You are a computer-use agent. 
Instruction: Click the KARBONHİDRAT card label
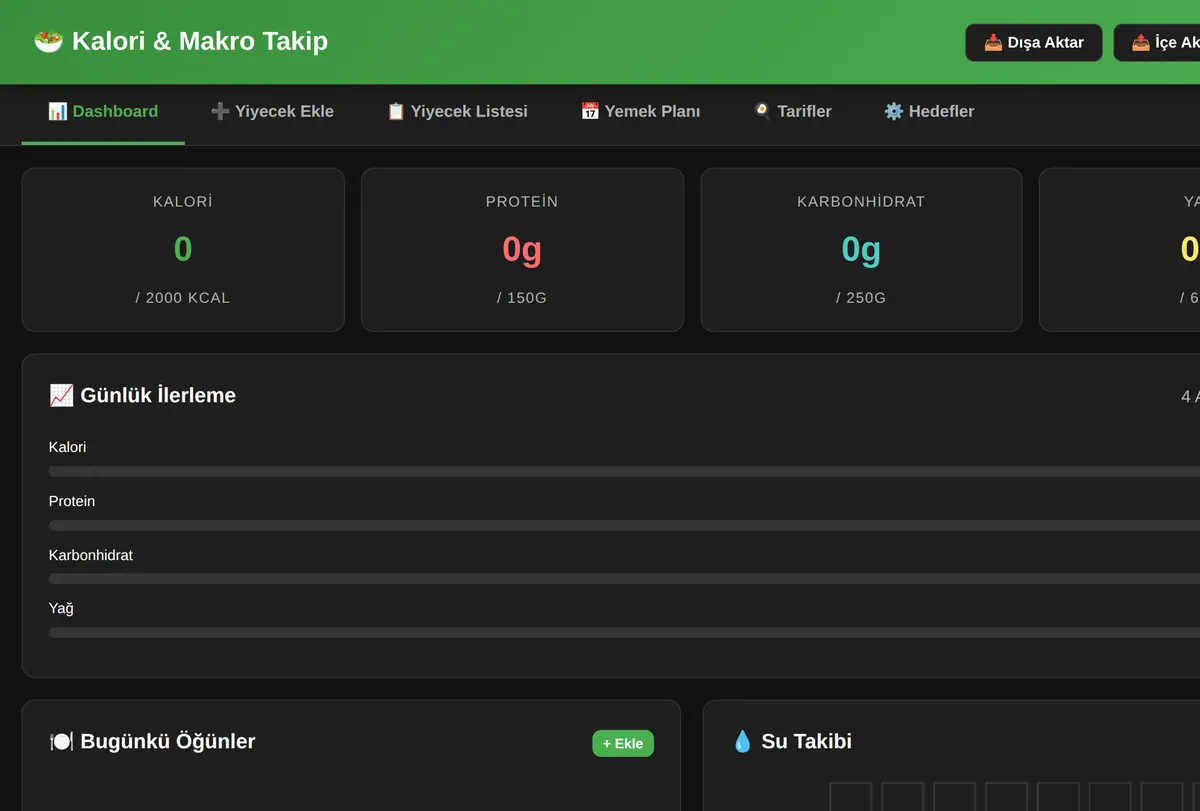click(x=861, y=202)
